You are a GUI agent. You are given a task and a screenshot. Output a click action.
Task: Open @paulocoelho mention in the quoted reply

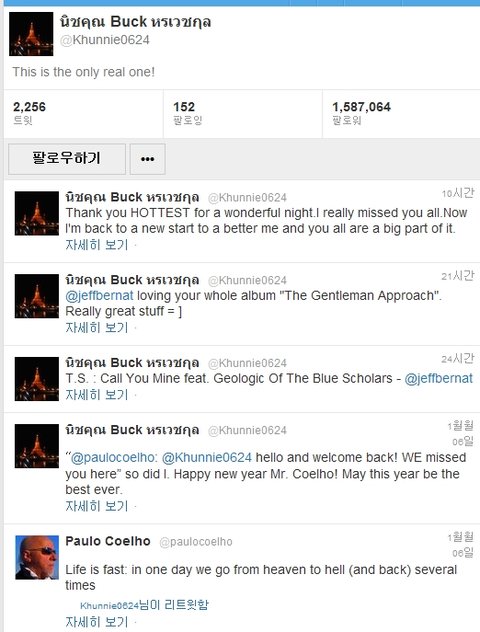click(x=114, y=457)
